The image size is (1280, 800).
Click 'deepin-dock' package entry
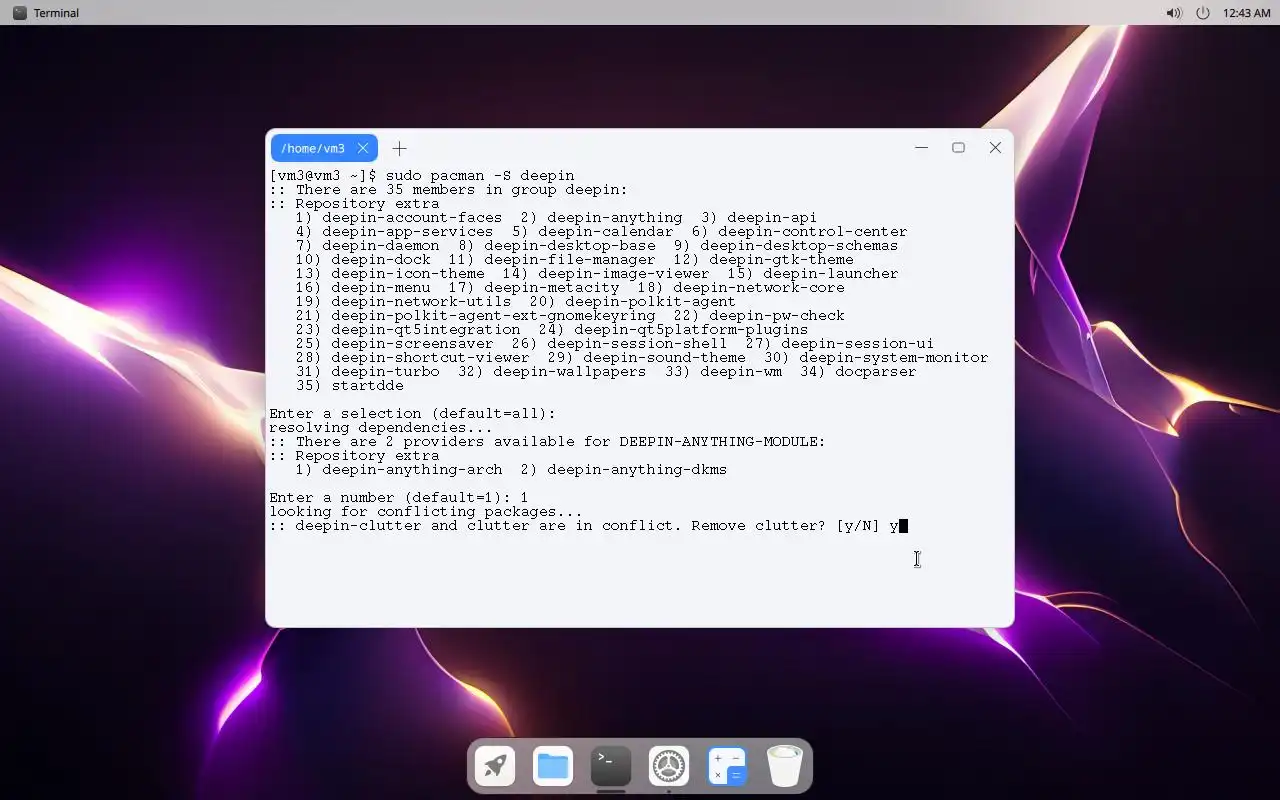coord(381,259)
